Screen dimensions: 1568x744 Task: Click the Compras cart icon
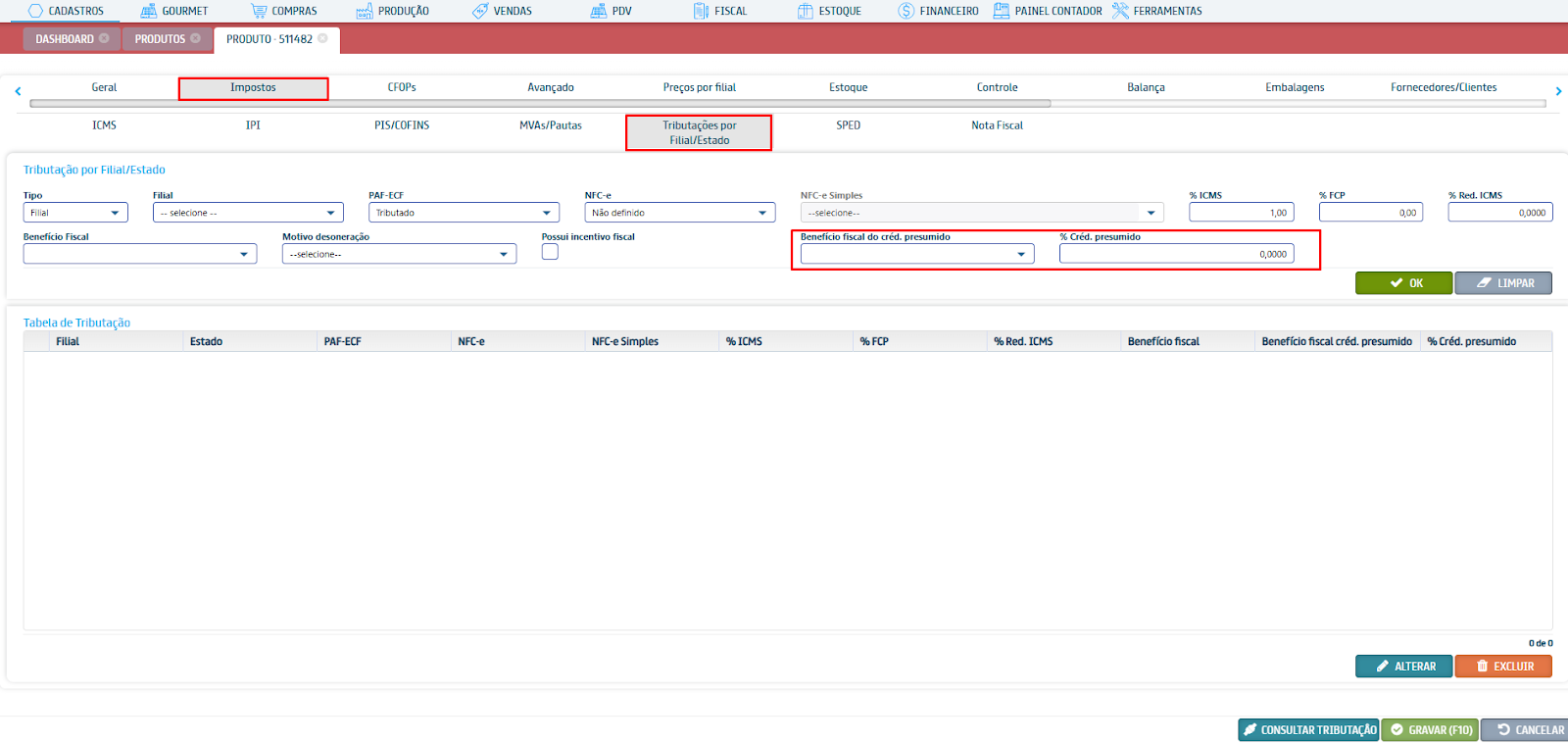(x=259, y=11)
